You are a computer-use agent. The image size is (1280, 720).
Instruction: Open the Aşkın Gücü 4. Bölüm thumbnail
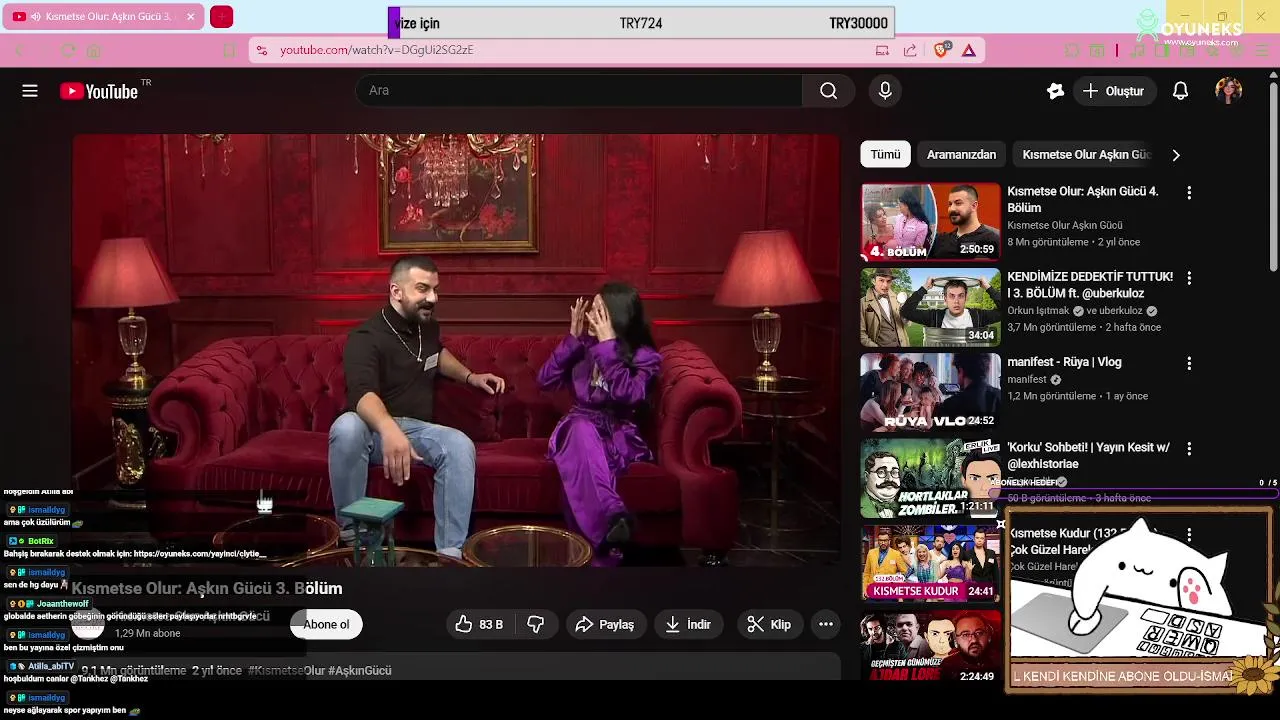point(930,221)
